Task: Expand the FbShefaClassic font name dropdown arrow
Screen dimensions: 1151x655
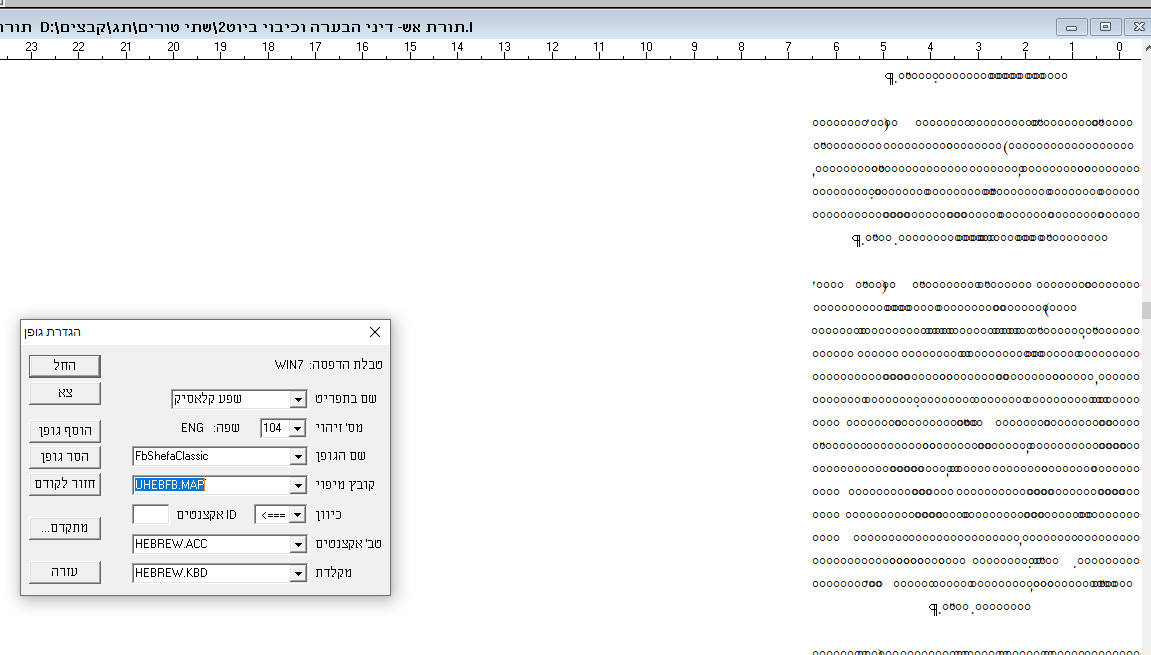Action: [x=297, y=457]
